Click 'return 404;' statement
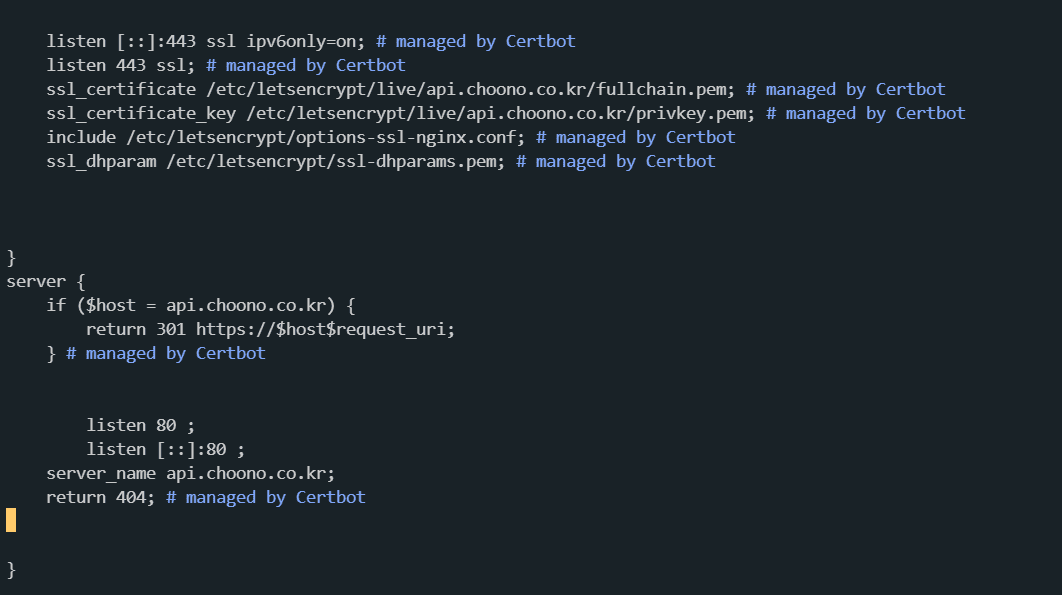This screenshot has width=1062, height=595. pyautogui.click(x=100, y=497)
